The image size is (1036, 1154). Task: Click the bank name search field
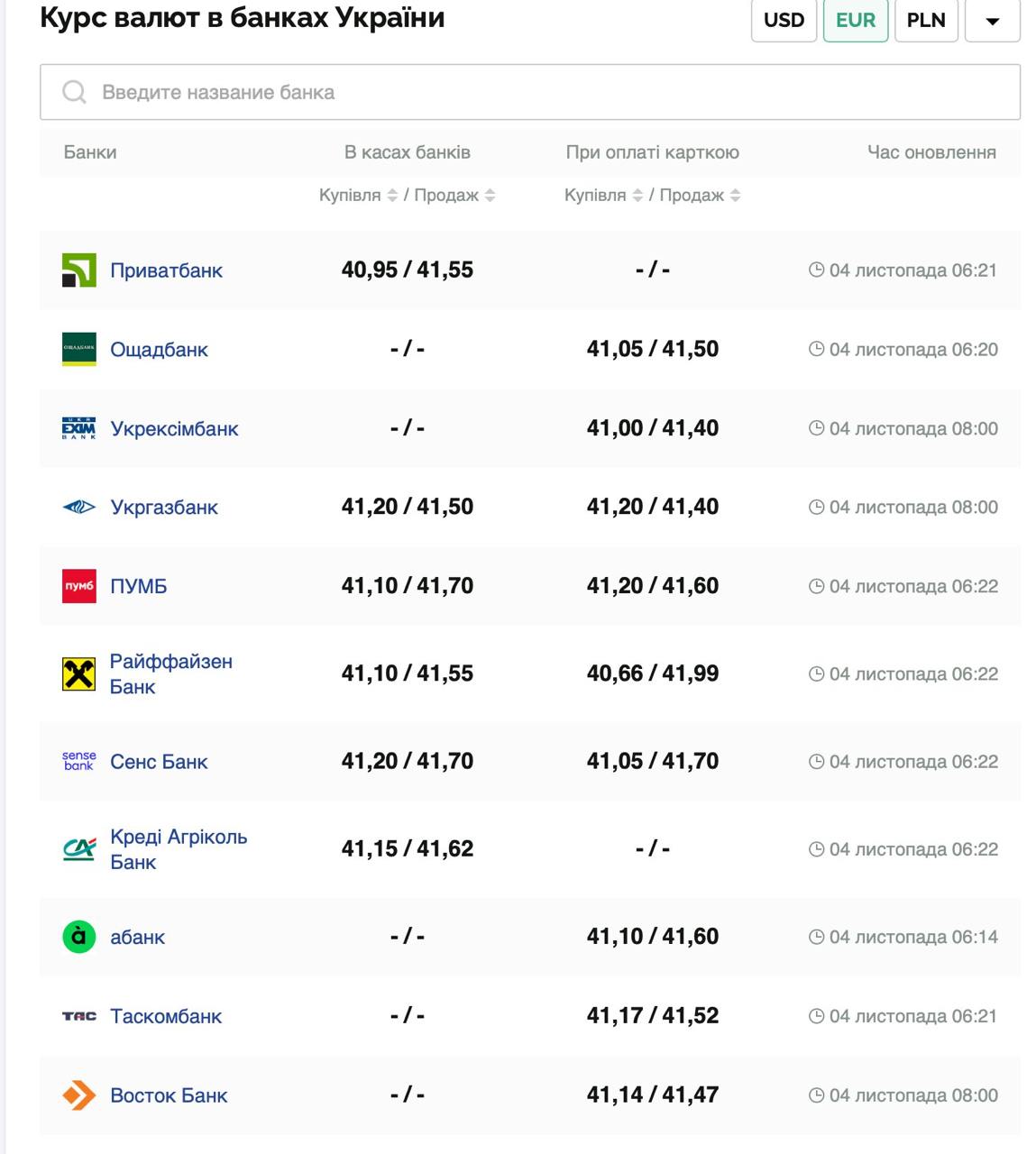530,92
